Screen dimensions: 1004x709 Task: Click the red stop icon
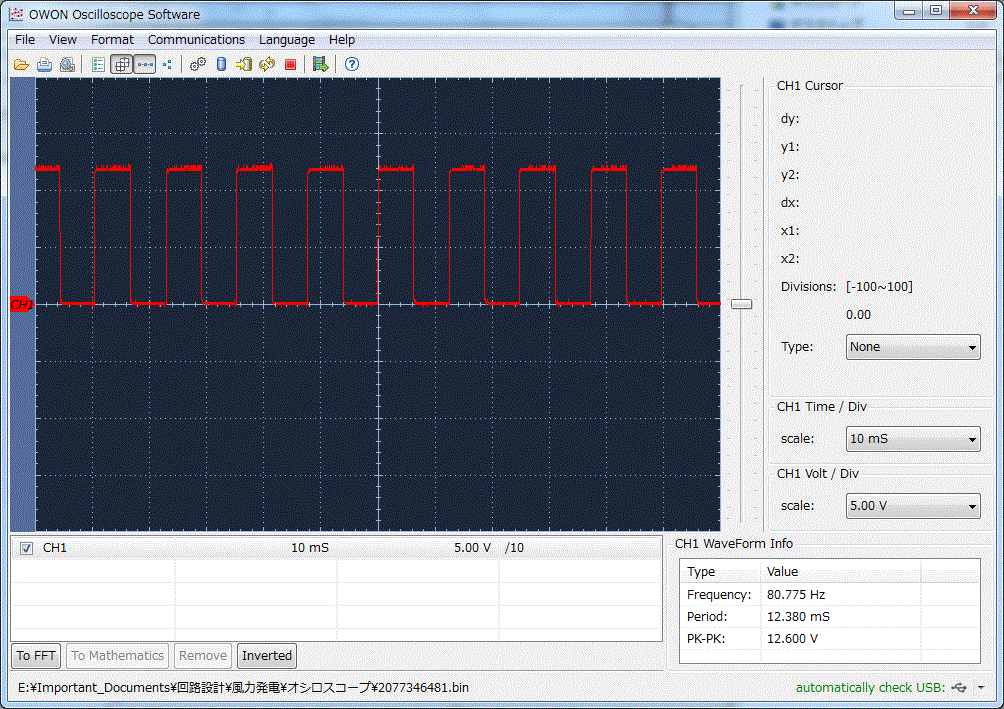pos(290,65)
